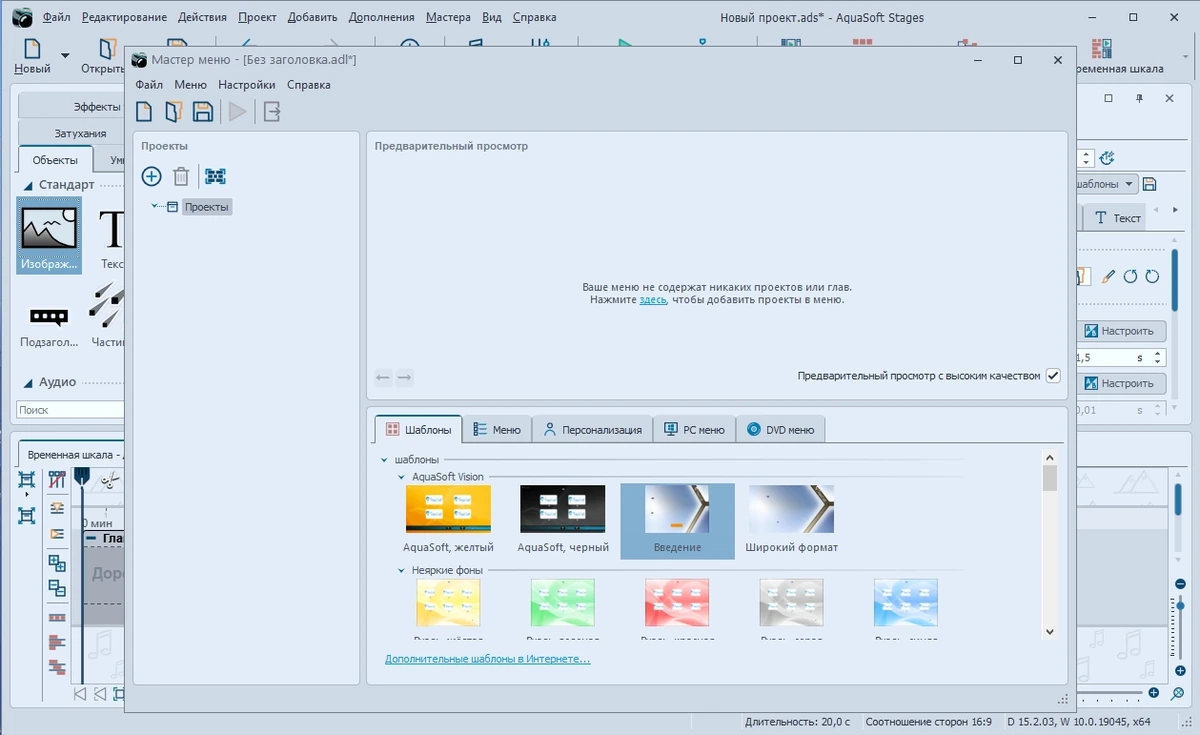Add a project with the plus icon
Viewport: 1200px width, 735px height.
coord(151,176)
